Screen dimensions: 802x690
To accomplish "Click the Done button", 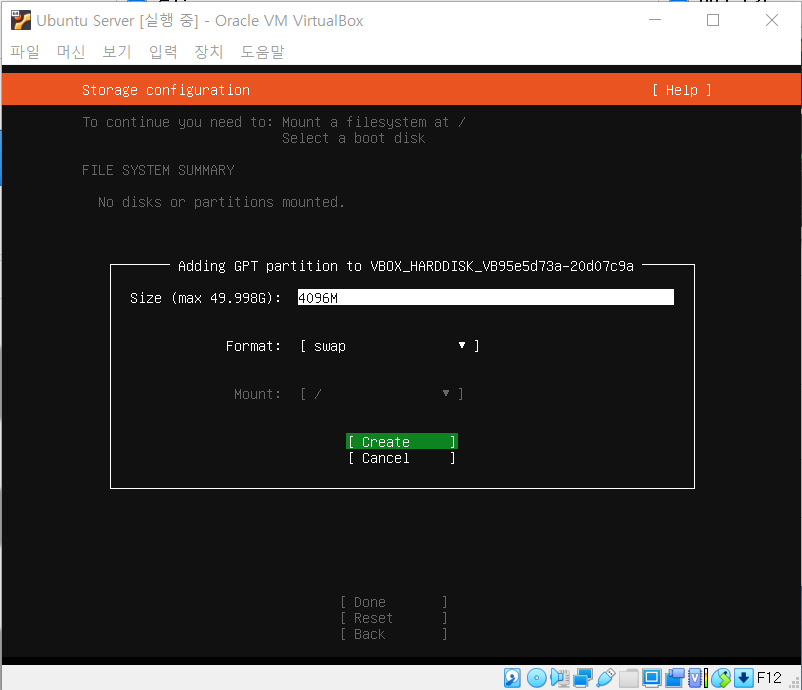I will click(394, 602).
